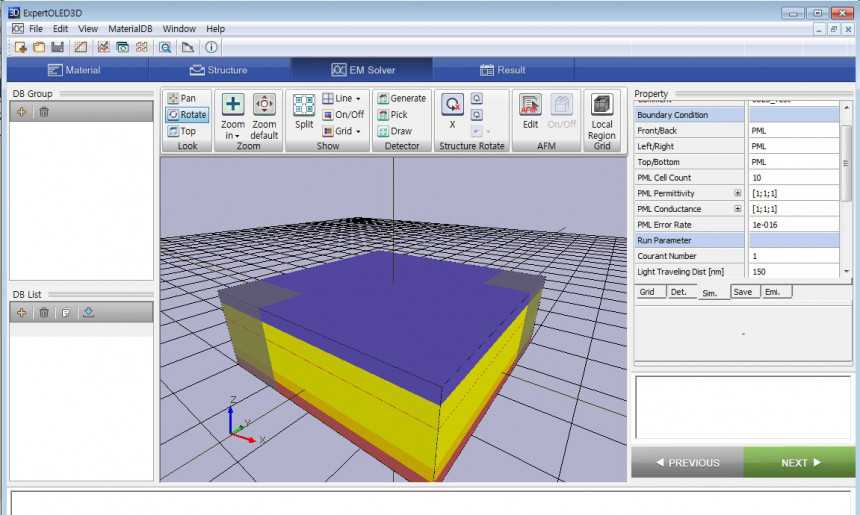The width and height of the screenshot is (860, 515).
Task: Open the Edit menu
Action: pyautogui.click(x=60, y=29)
